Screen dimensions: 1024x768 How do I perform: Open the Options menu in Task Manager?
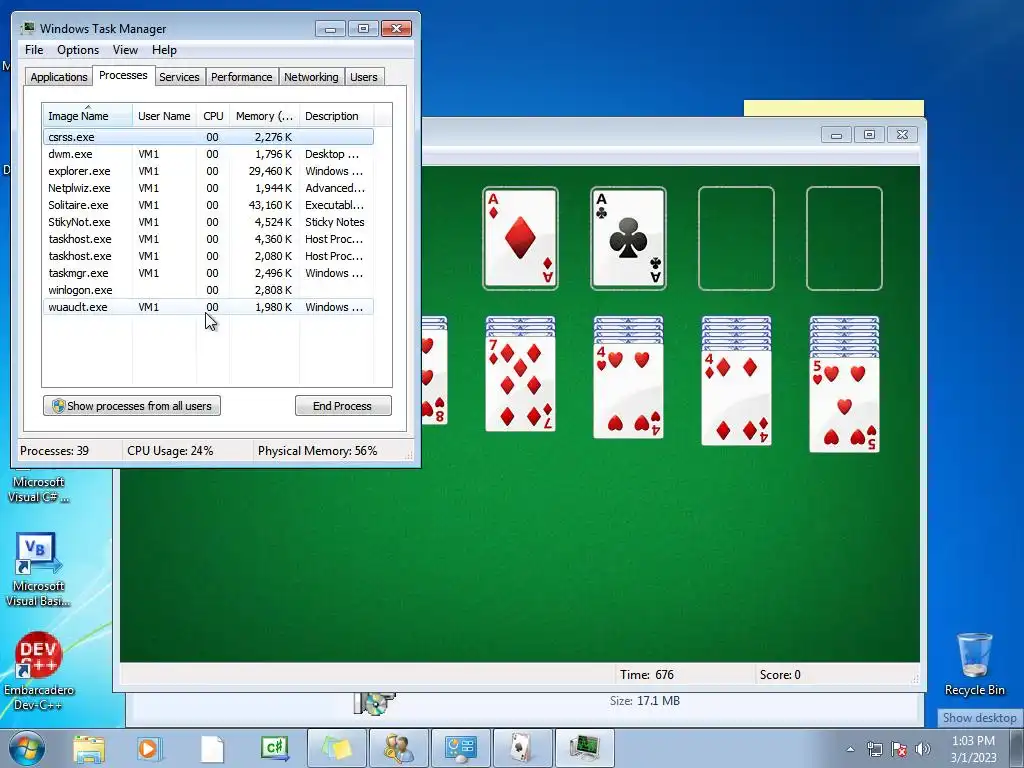78,50
